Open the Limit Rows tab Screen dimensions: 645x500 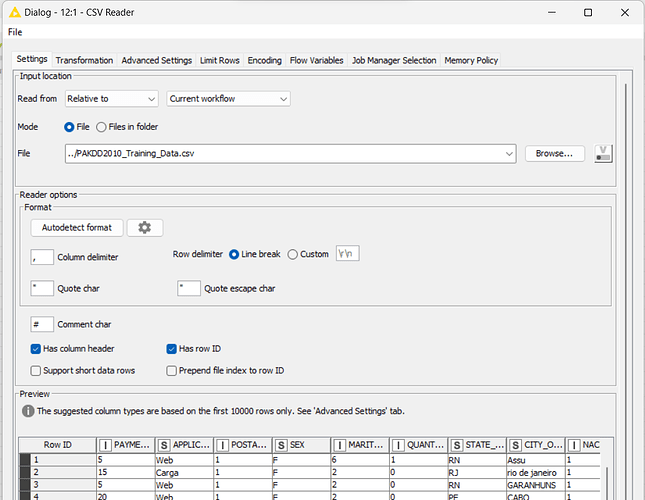point(220,60)
